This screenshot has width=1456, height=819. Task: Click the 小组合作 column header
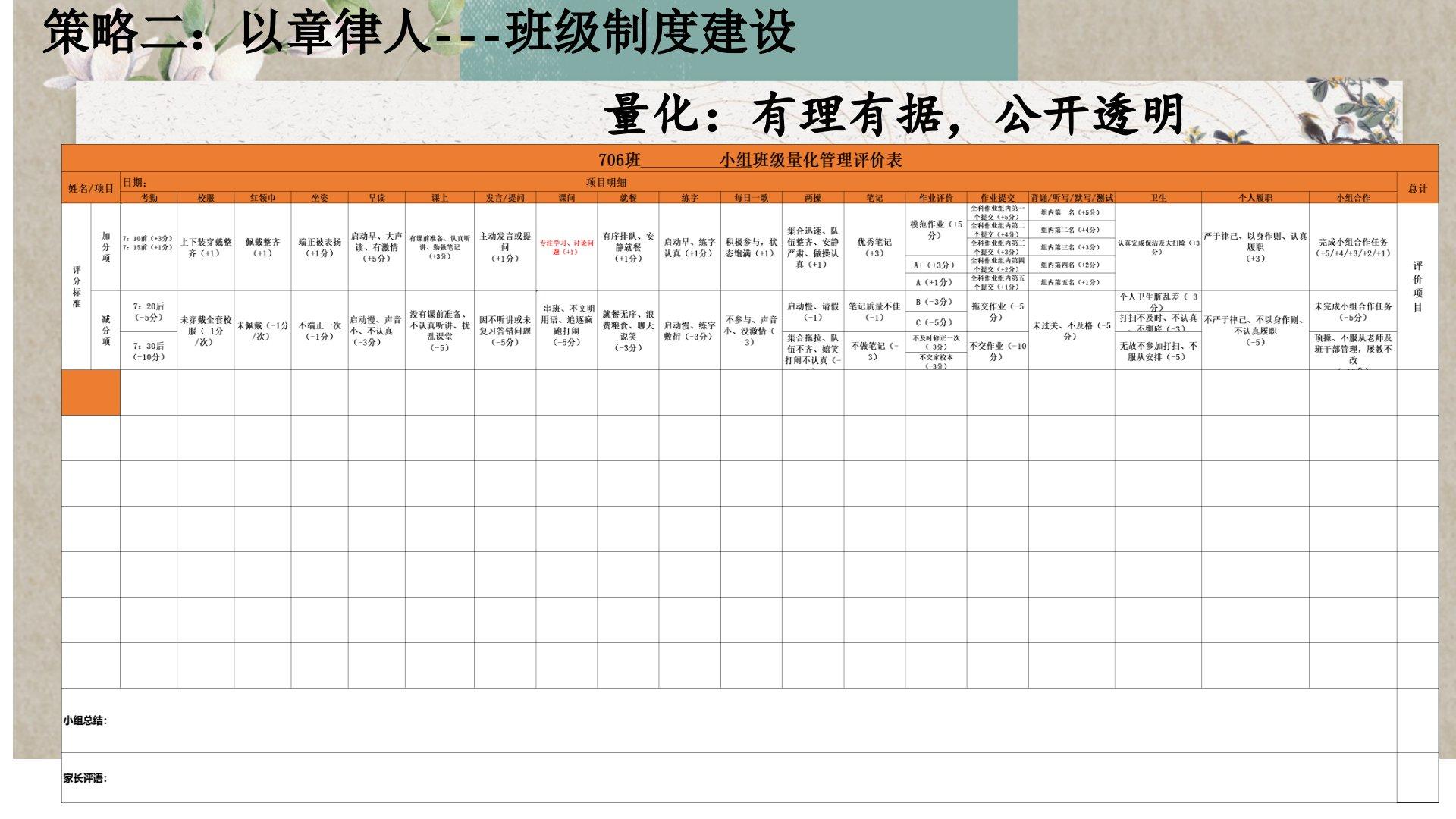click(1353, 198)
